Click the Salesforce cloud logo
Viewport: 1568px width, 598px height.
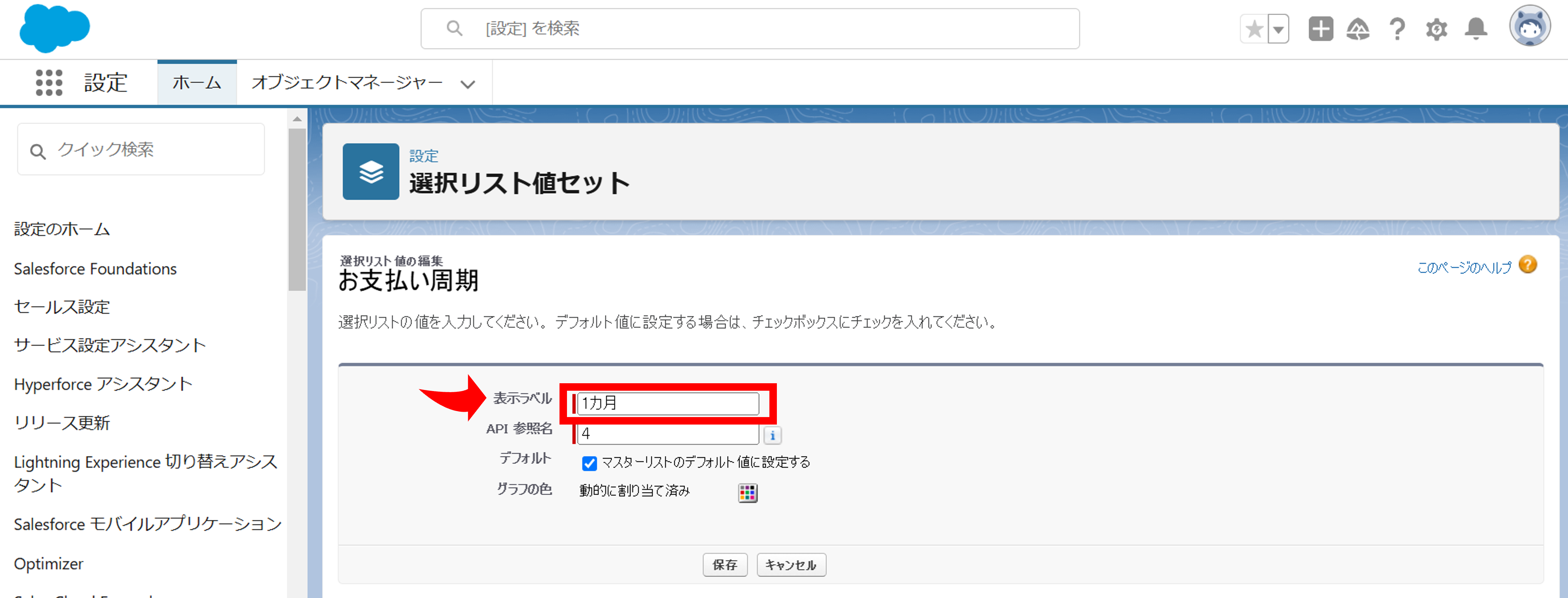pyautogui.click(x=54, y=28)
